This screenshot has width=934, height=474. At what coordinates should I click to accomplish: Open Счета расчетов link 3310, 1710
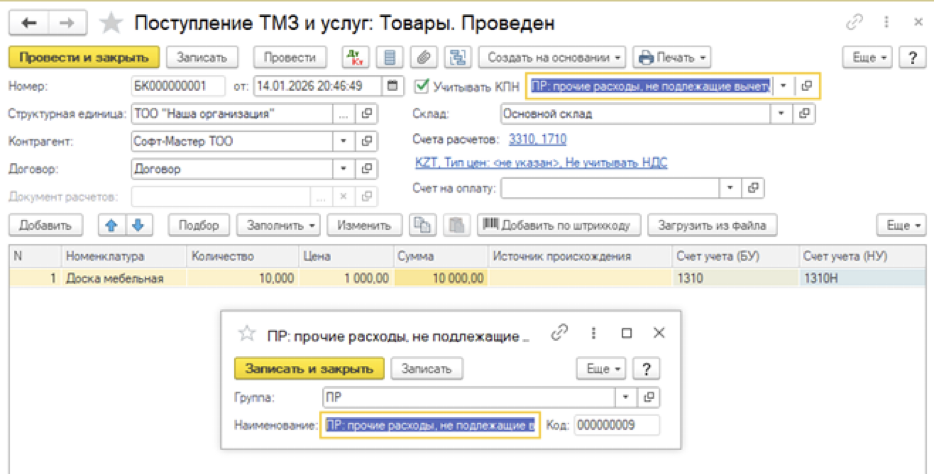point(538,139)
